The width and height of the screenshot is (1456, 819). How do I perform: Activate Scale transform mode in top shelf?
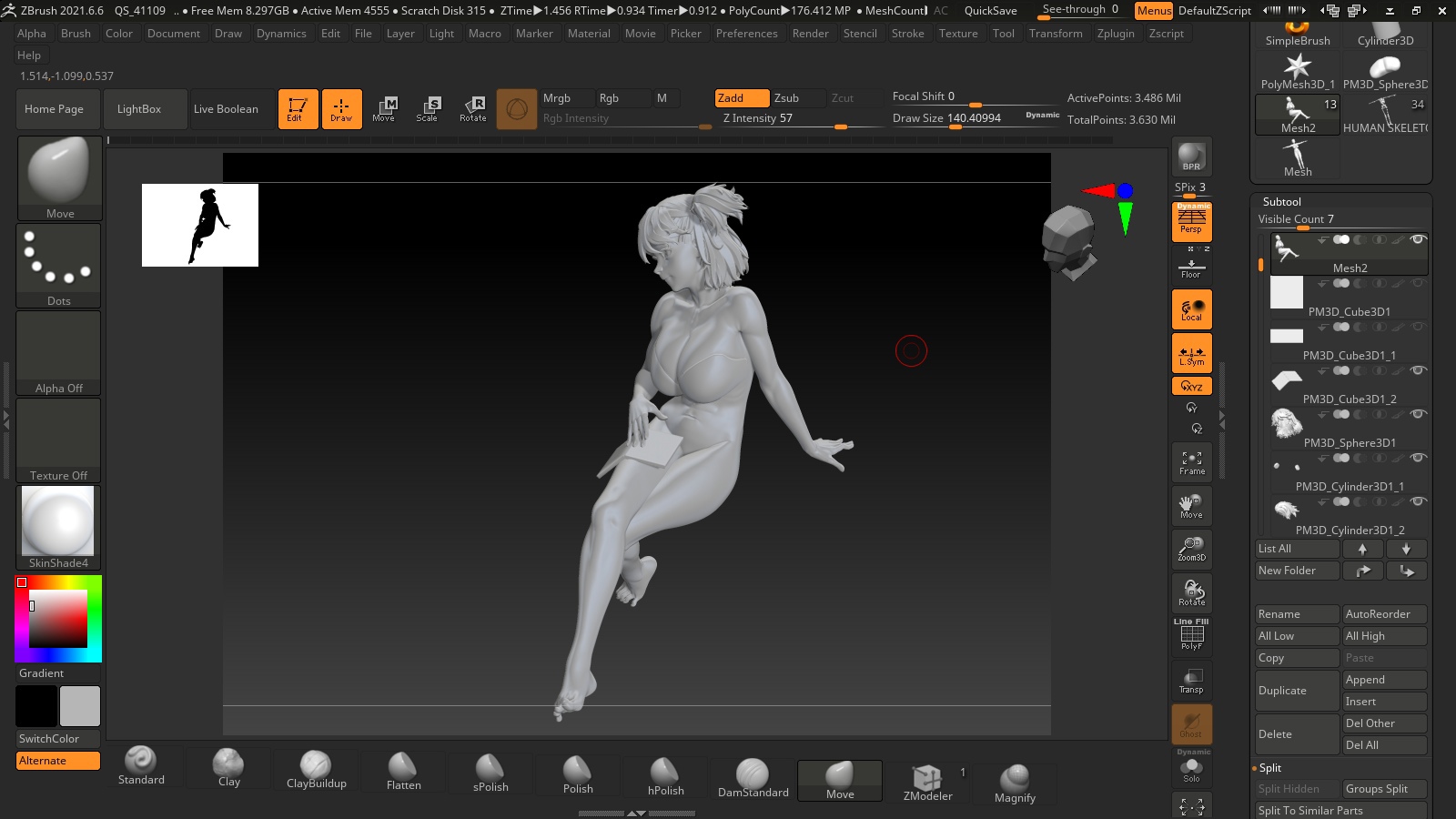[427, 109]
